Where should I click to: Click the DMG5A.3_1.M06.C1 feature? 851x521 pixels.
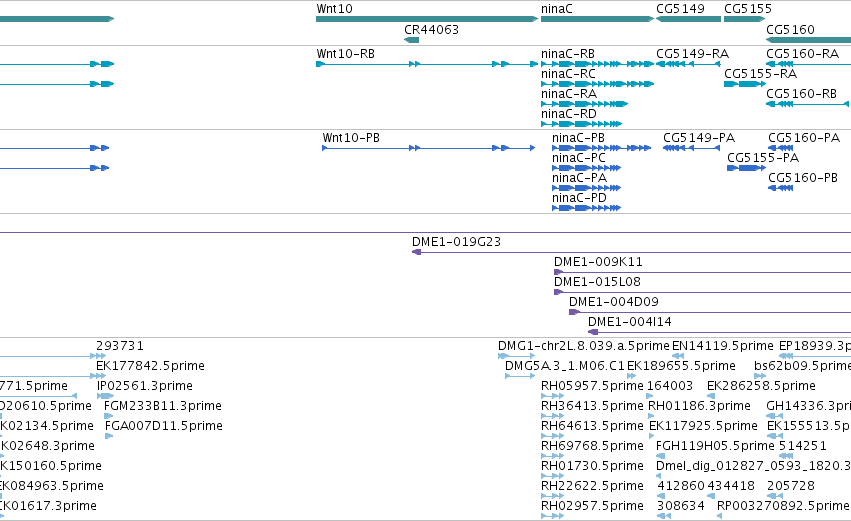click(x=520, y=376)
